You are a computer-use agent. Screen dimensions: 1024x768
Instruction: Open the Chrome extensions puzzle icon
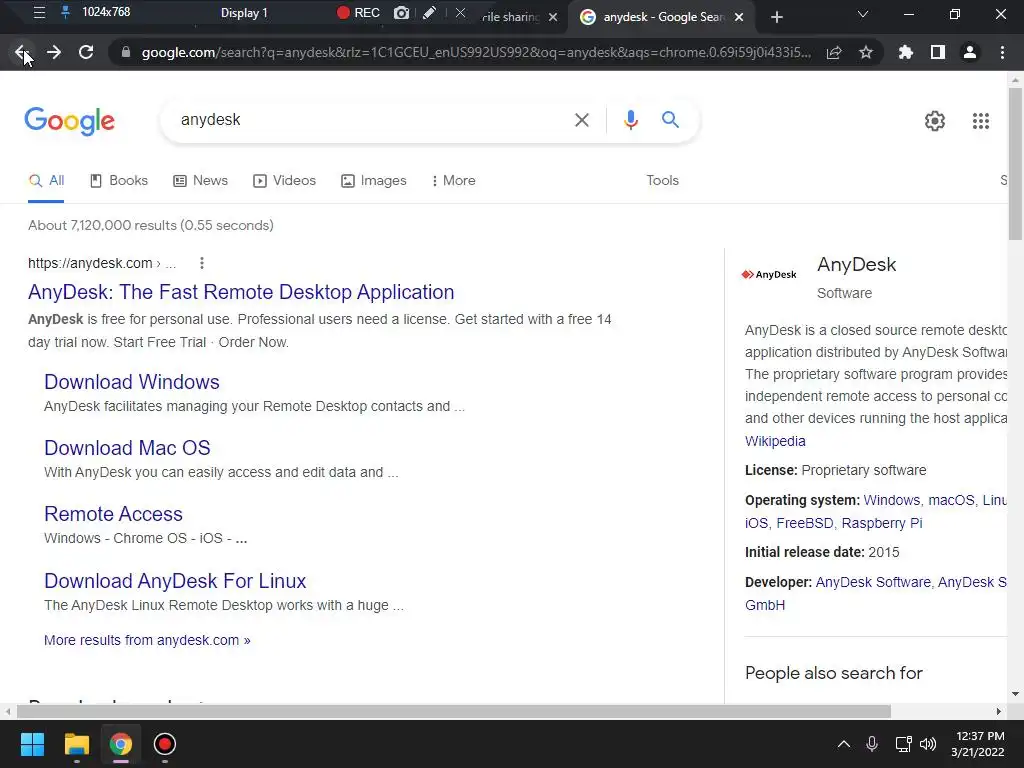[905, 52]
